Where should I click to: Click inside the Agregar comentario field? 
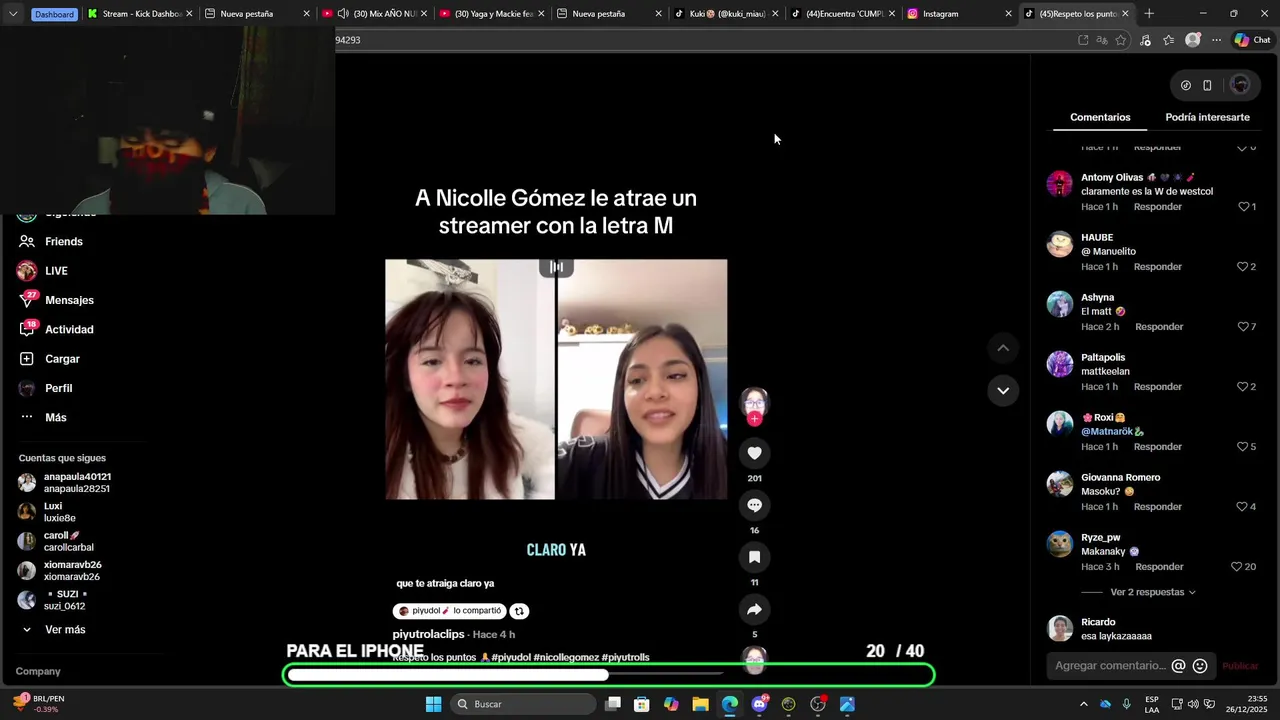pos(1110,666)
